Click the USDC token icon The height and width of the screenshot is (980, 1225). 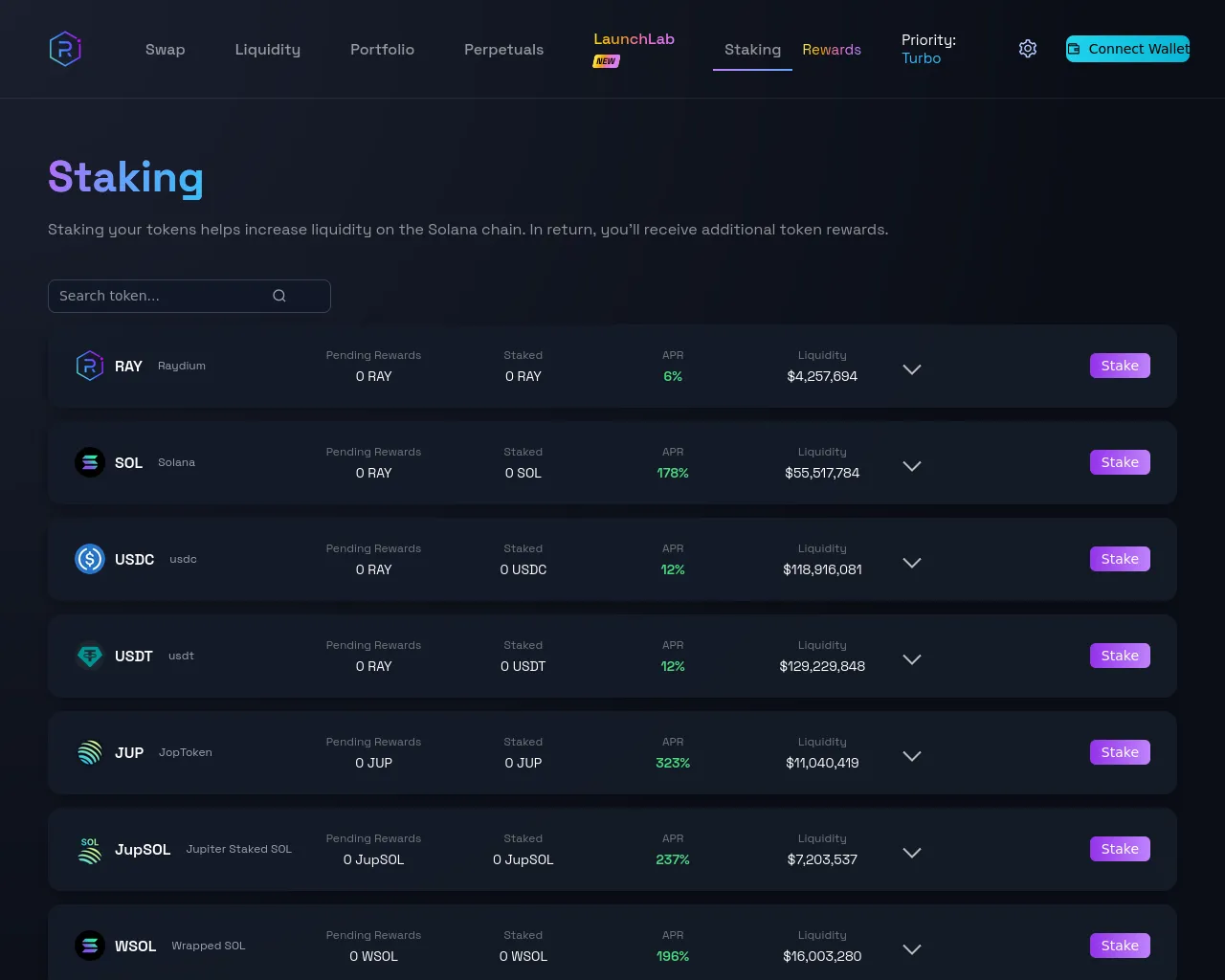pos(90,559)
